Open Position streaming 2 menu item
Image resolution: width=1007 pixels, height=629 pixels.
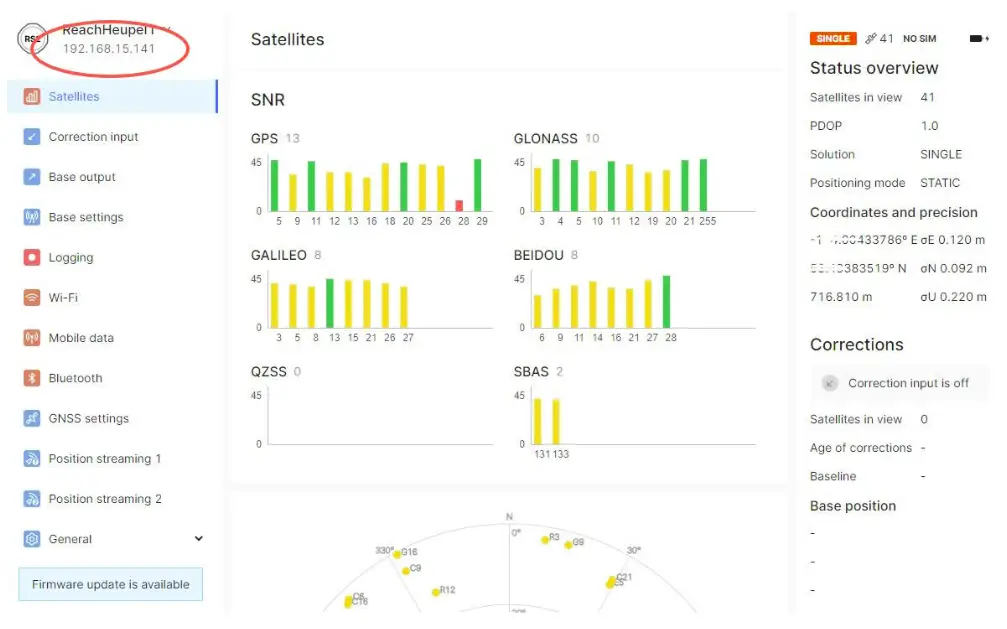(x=112, y=499)
